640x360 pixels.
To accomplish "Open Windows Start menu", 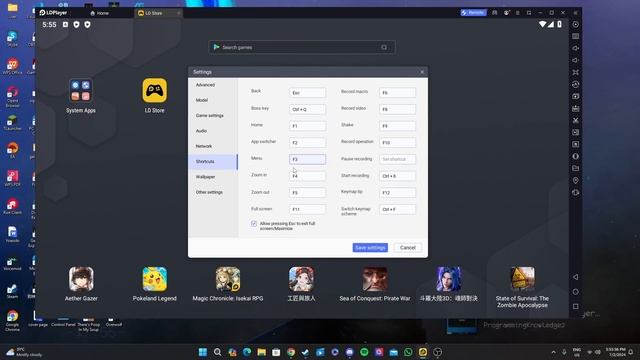I will click(203, 352).
